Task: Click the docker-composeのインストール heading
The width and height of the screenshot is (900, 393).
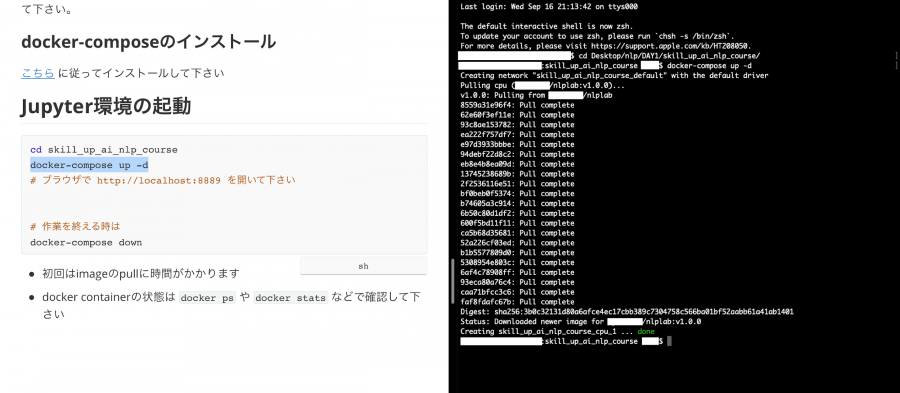Action: click(148, 42)
